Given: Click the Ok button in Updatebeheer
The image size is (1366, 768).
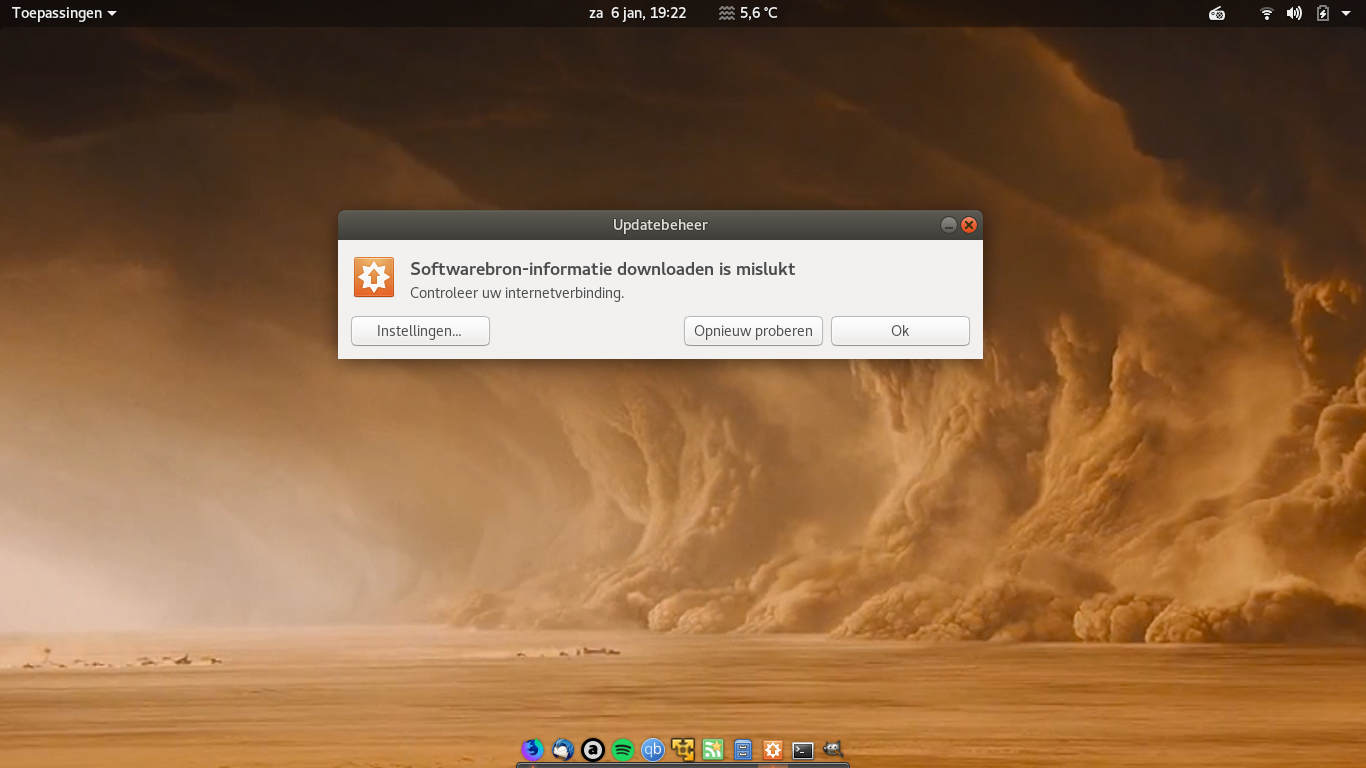Looking at the screenshot, I should tap(900, 331).
